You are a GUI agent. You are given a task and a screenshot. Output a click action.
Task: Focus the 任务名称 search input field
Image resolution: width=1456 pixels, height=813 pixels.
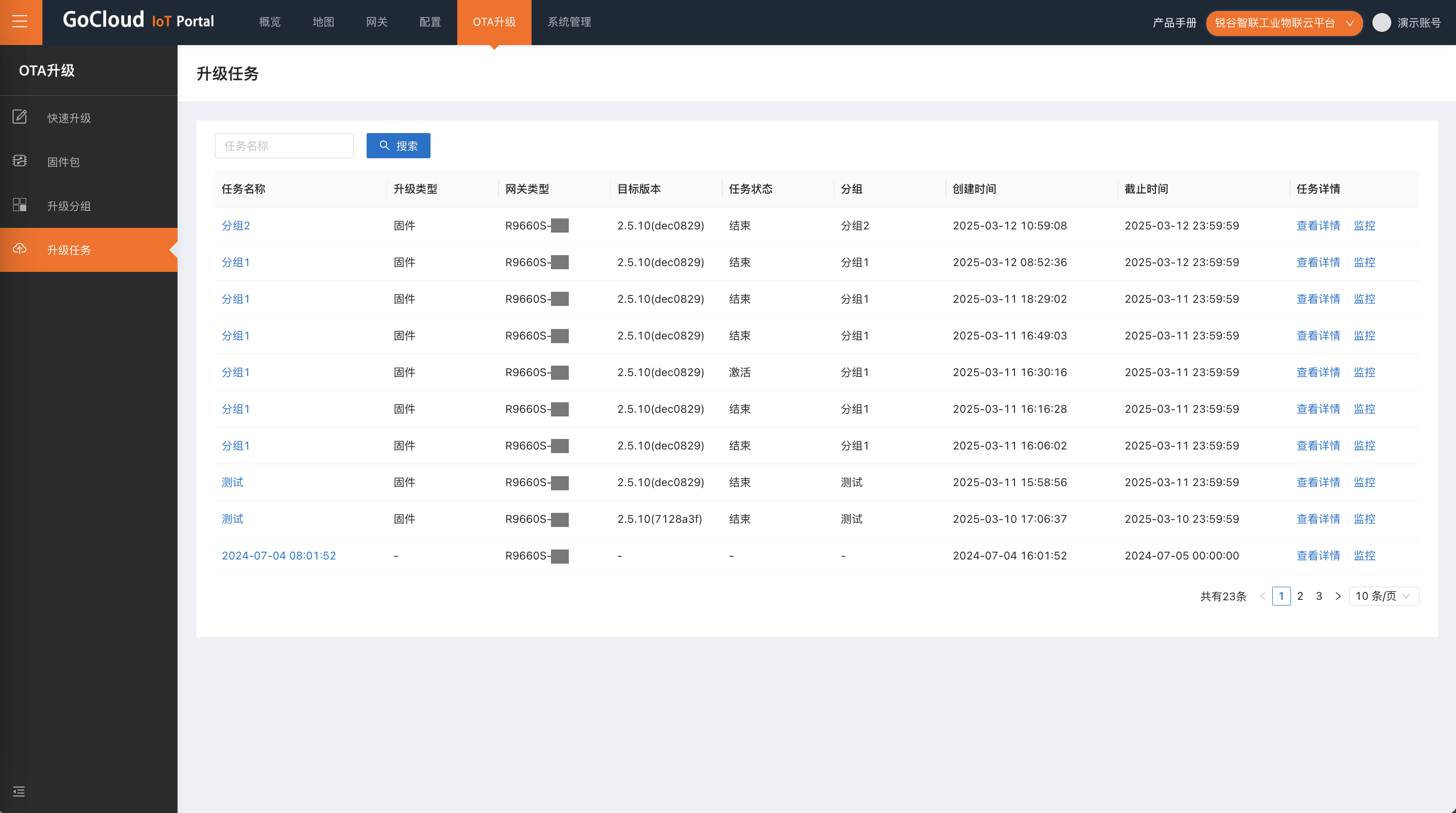click(284, 146)
